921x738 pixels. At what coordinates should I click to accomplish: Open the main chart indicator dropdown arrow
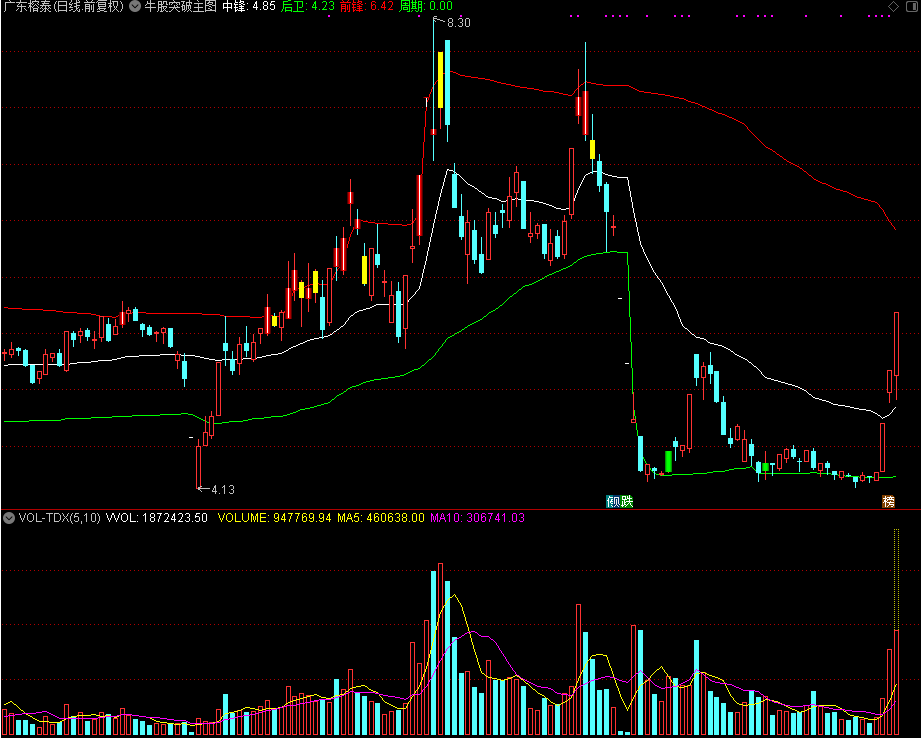(135, 7)
